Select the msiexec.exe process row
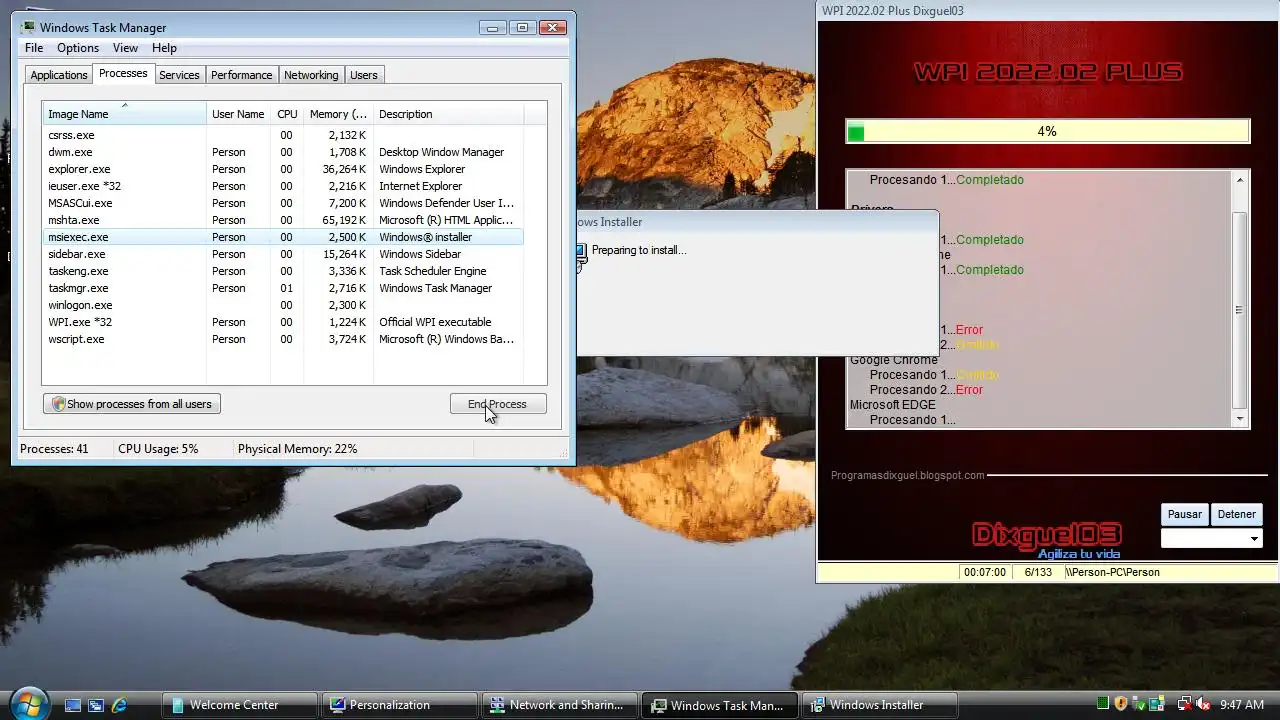Viewport: 1280px width, 720px height. tap(282, 237)
